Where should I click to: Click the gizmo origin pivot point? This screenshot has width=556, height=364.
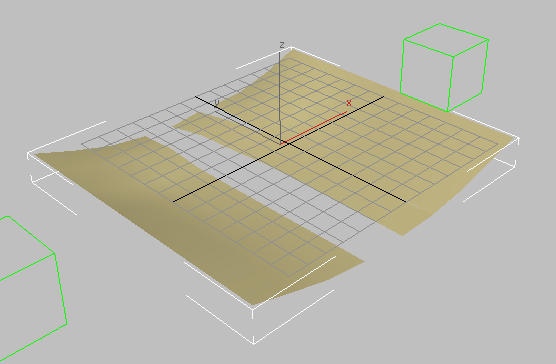[282, 143]
